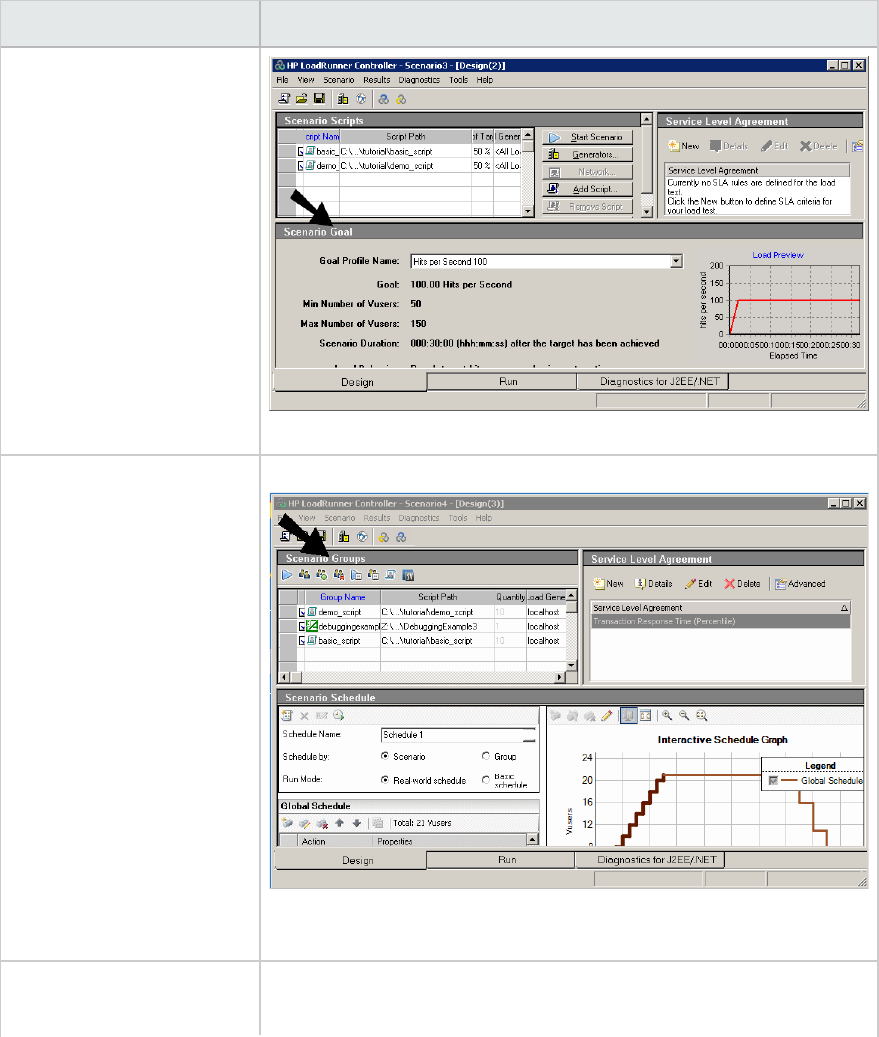Viewport: 879px width, 1037px height.
Task: Click right arrow of Scenario Groups horizontal scrollbar
Action: coord(560,677)
